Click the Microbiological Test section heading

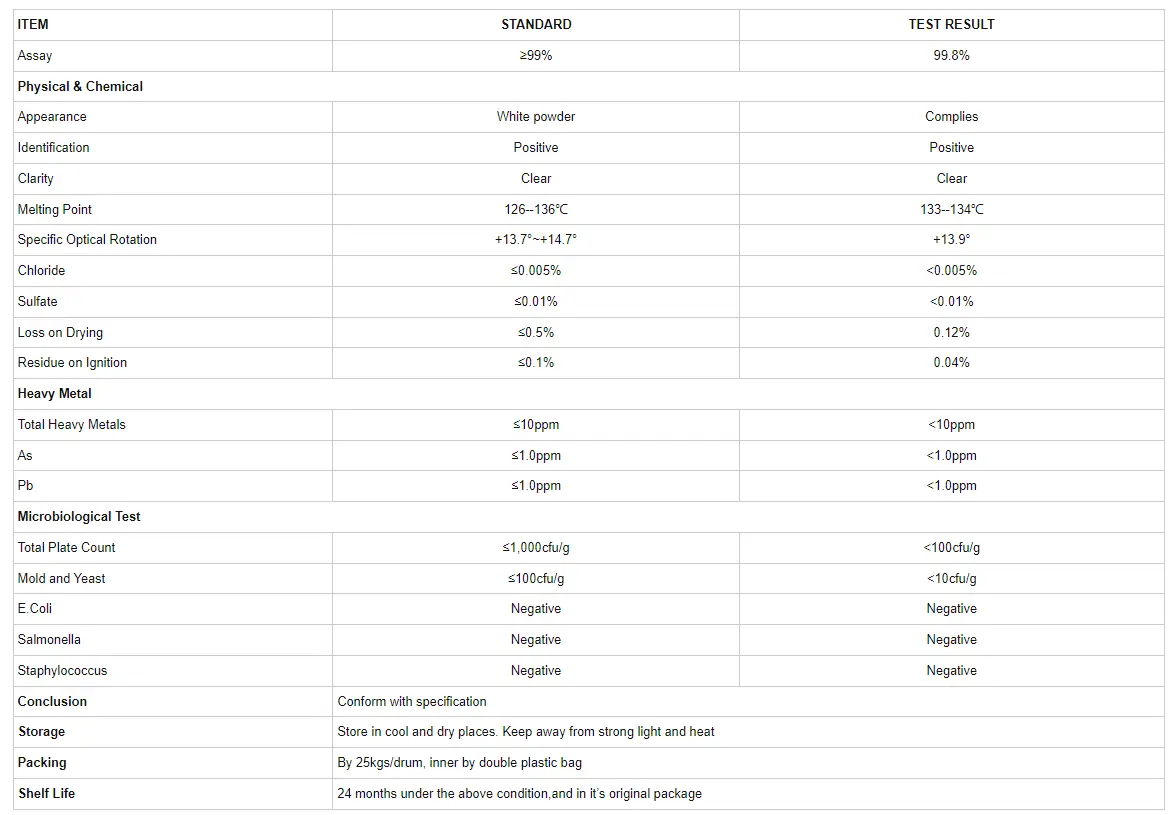[x=79, y=517]
